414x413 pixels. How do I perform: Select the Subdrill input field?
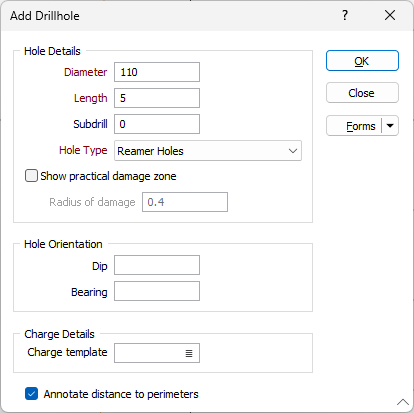157,124
